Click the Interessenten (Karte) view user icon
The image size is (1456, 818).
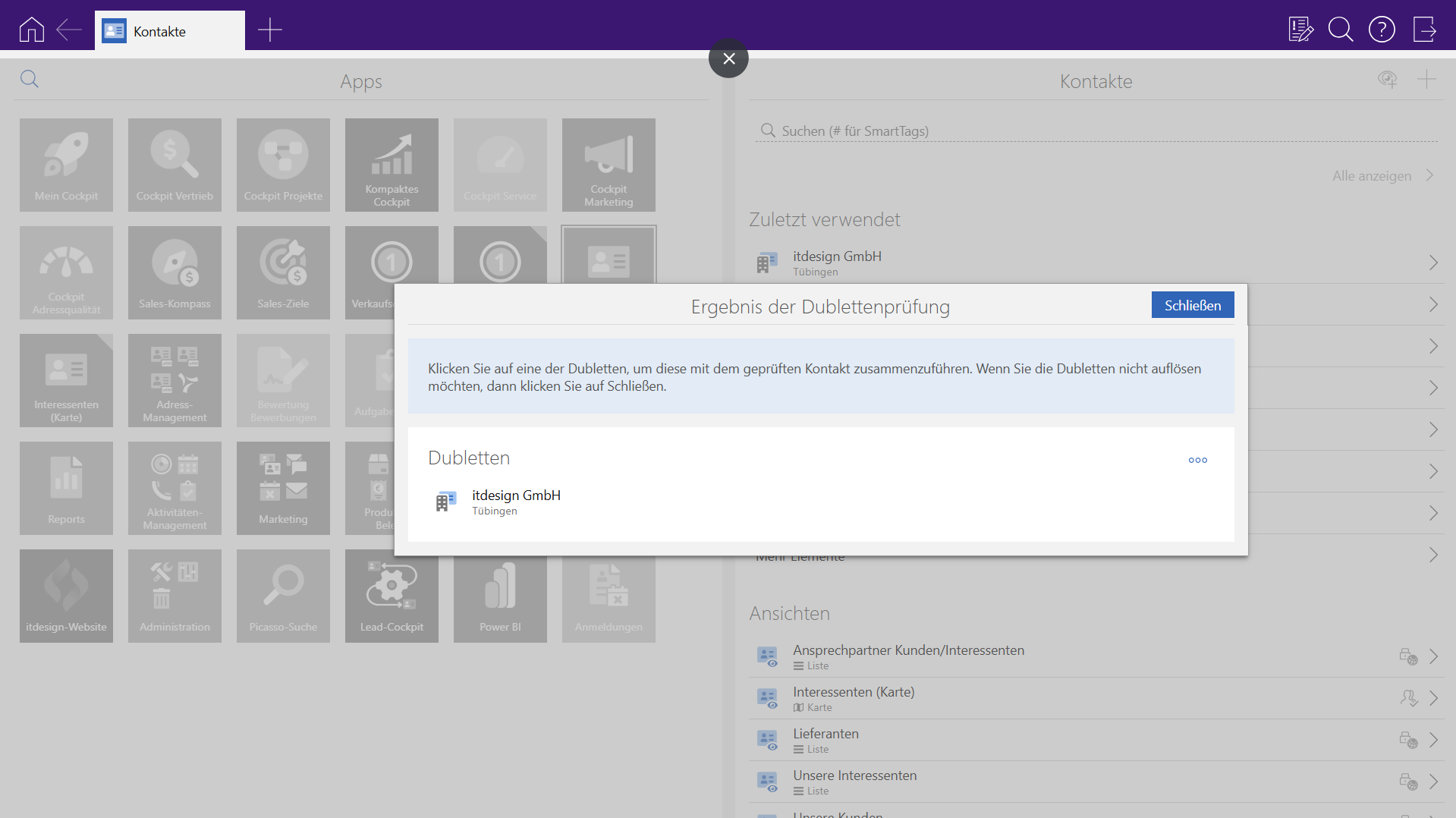click(x=1408, y=698)
